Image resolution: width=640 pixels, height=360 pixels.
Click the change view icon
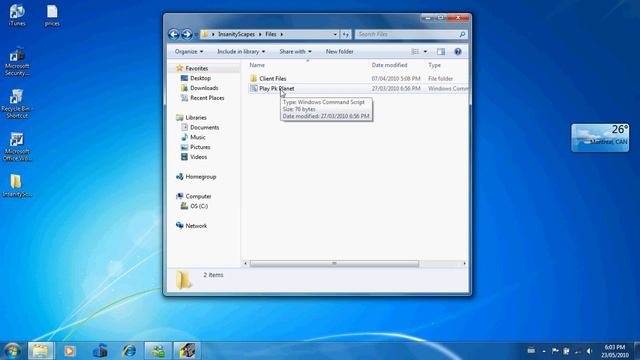point(415,51)
